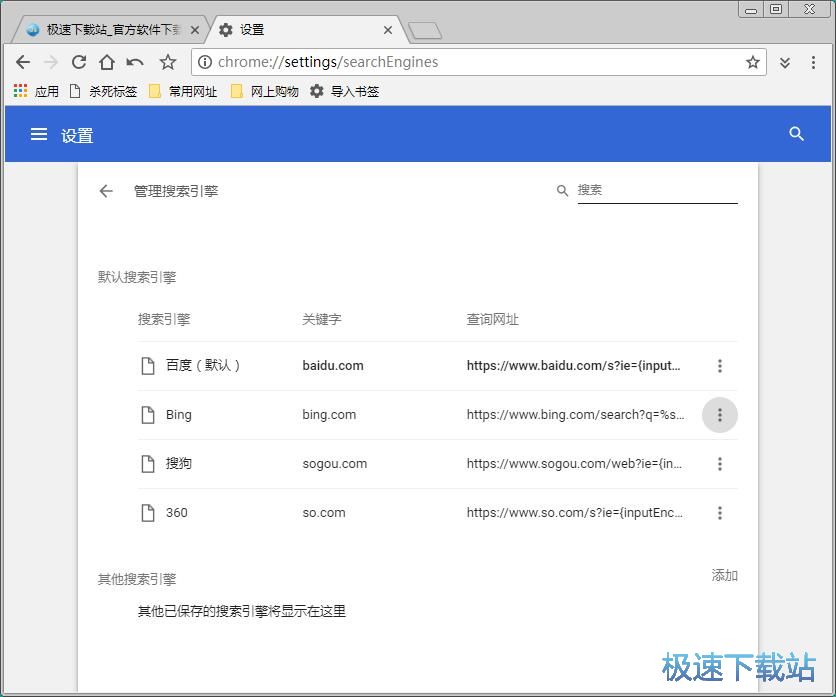Click the 其他搜索引擎 section heading

[136, 579]
